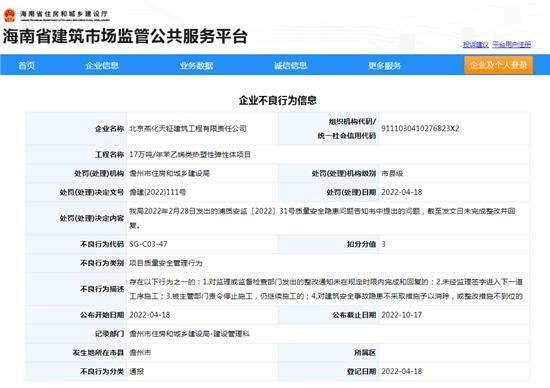Image resolution: width=550 pixels, height=388 pixels.
Task: Click the 企业名称 field label
Action: (x=109, y=128)
